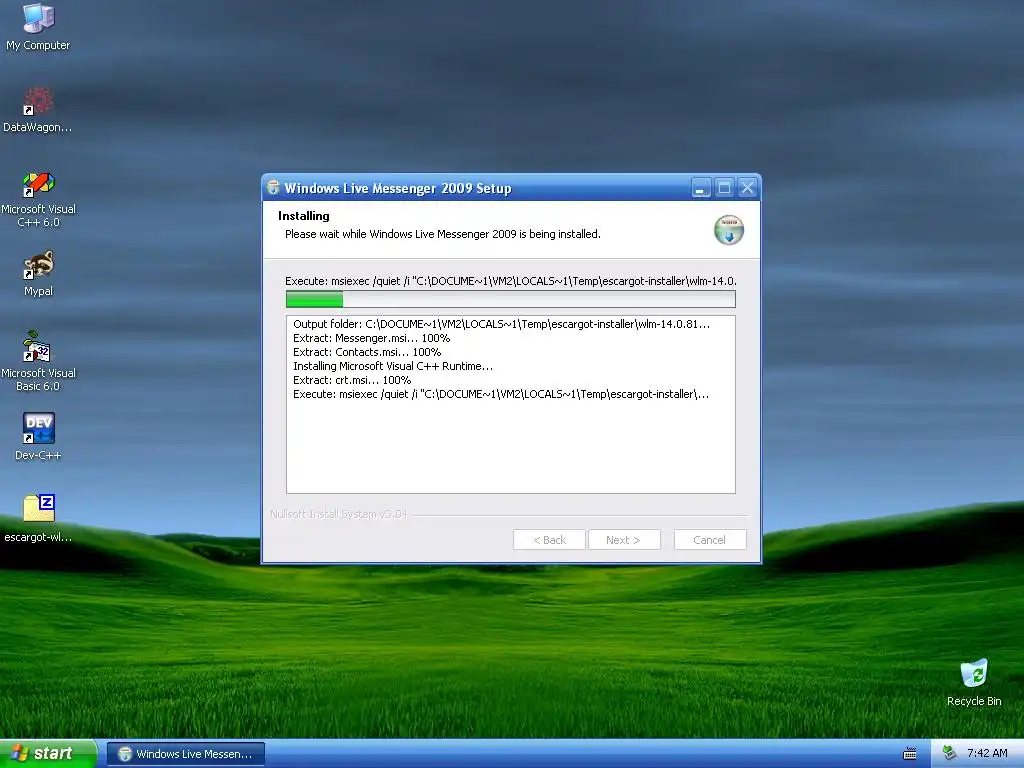Select Windows Live Messenger taskbar button
The height and width of the screenshot is (768, 1024).
(x=185, y=754)
